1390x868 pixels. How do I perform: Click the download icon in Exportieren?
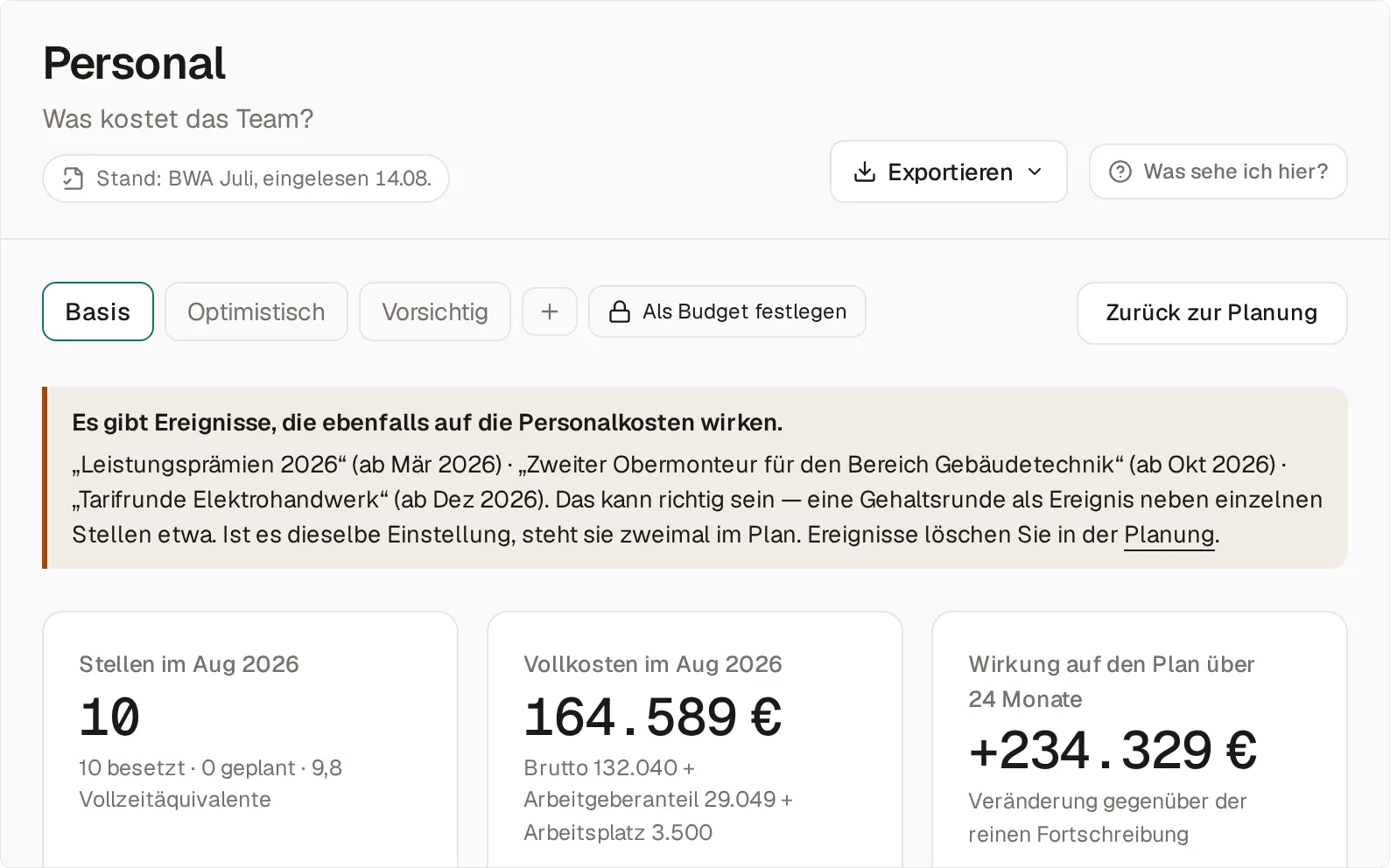click(864, 172)
